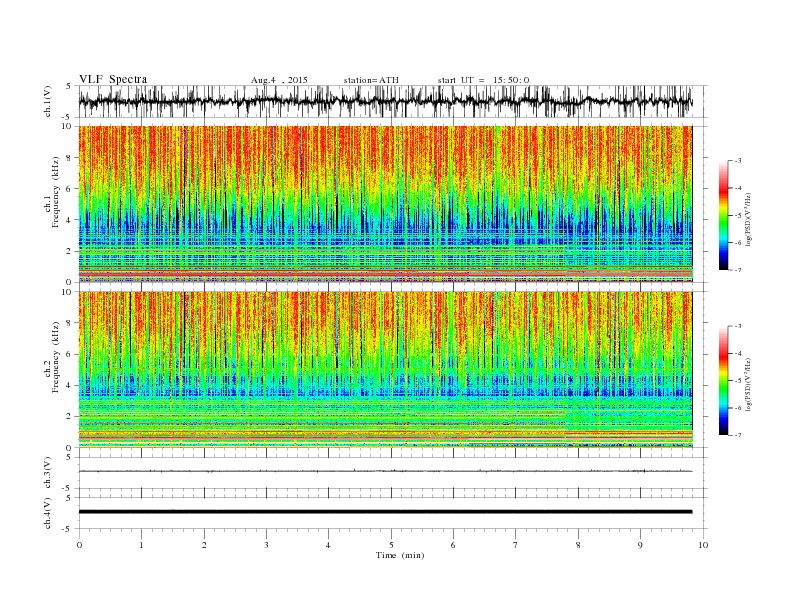Click the 'station=ATH' label
This screenshot has height=612, width=792.
click(x=371, y=80)
